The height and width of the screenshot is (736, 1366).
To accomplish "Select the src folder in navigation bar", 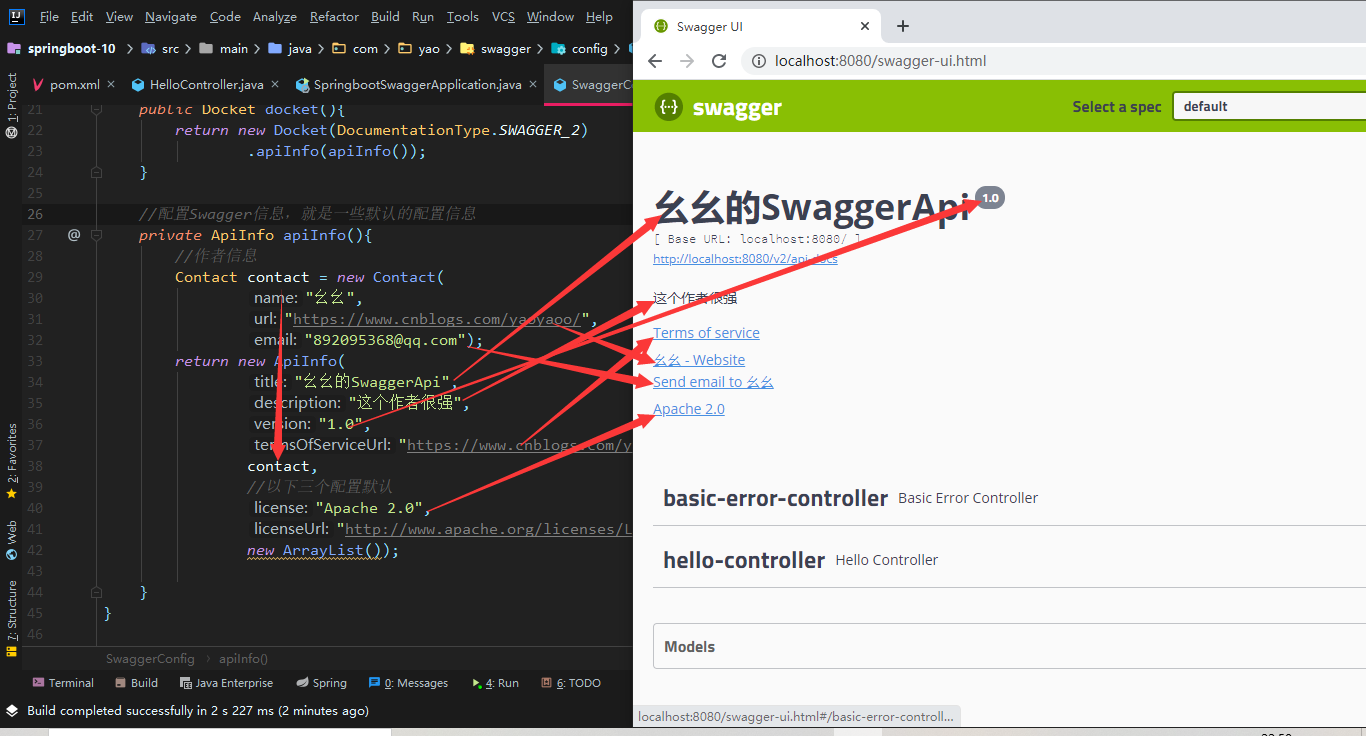I will pos(161,48).
